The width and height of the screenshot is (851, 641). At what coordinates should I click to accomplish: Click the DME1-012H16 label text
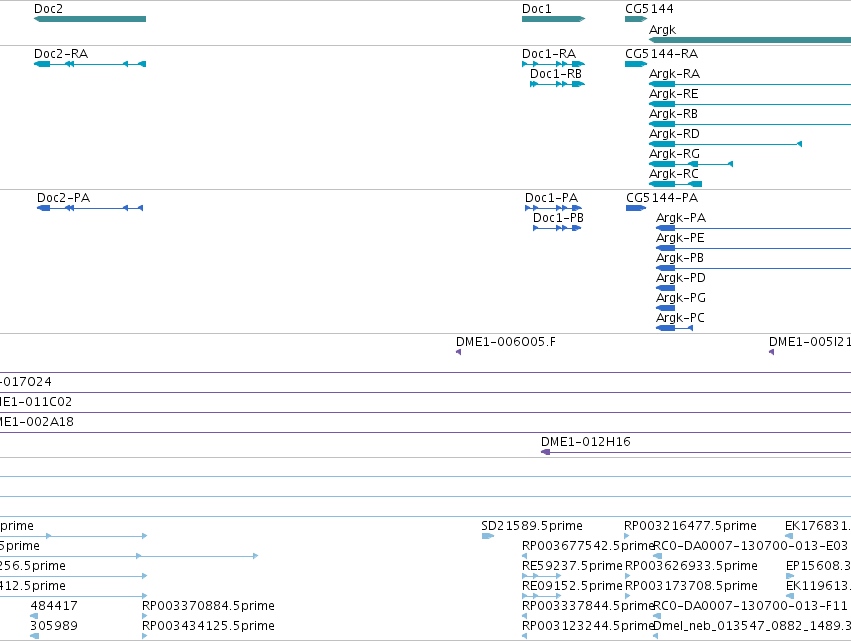[586, 442]
